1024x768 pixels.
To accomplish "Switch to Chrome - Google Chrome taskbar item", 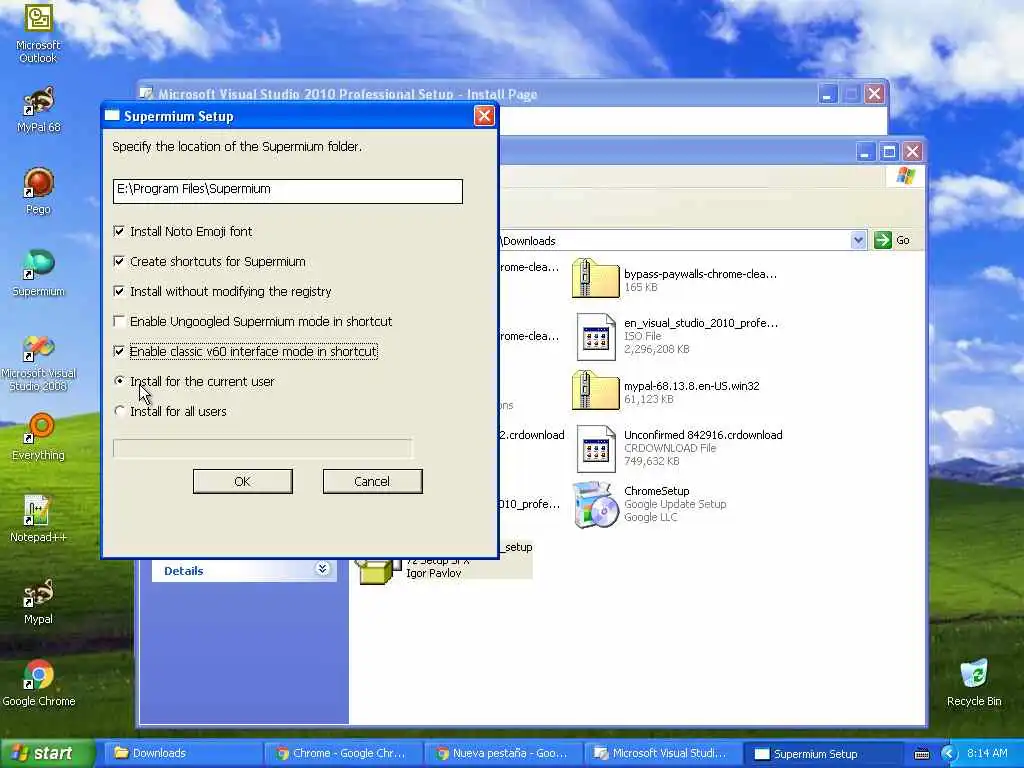I will click(344, 754).
